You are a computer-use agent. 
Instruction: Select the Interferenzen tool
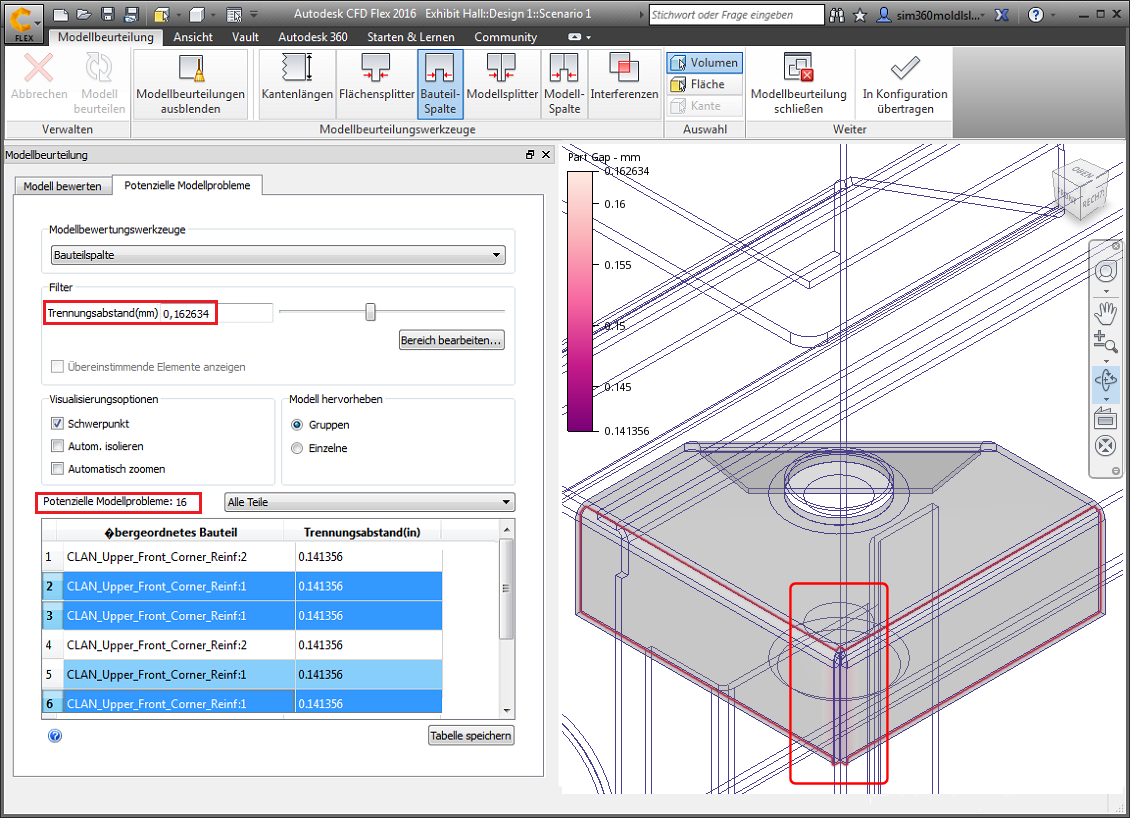[x=624, y=84]
